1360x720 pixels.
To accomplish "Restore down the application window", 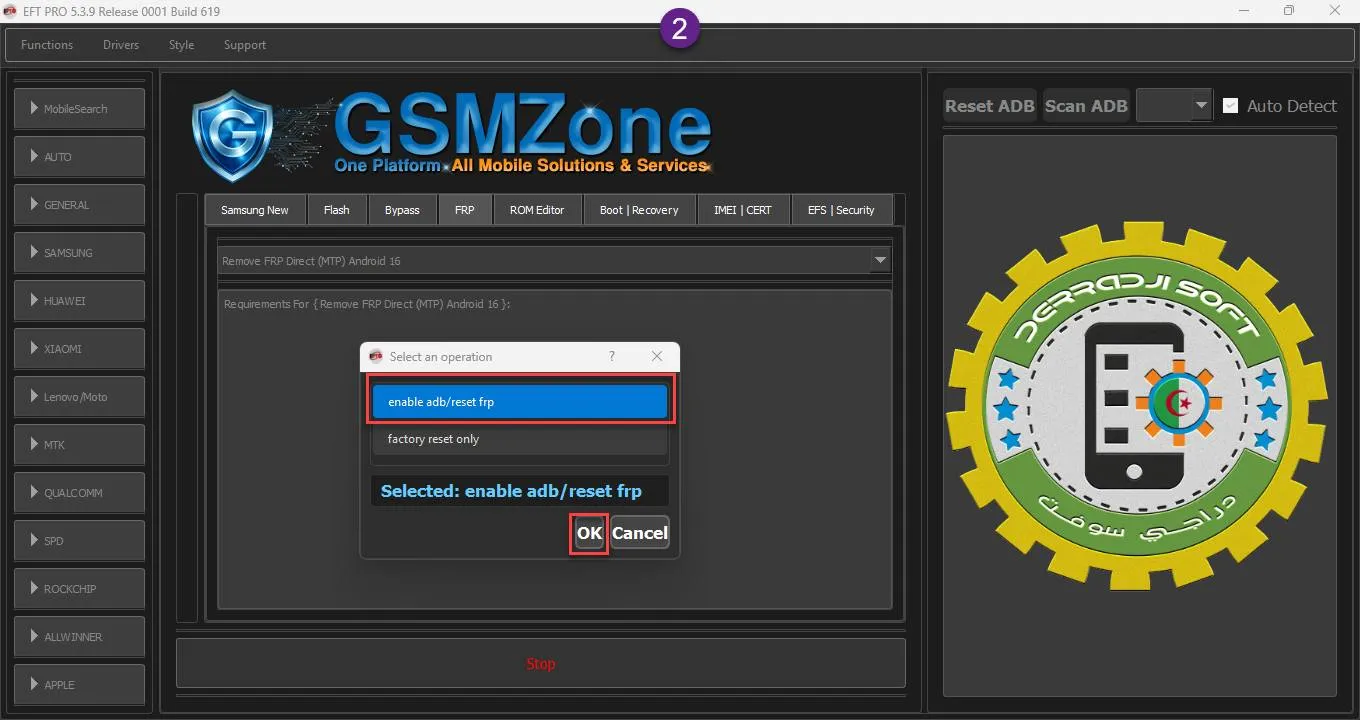I will click(1288, 11).
